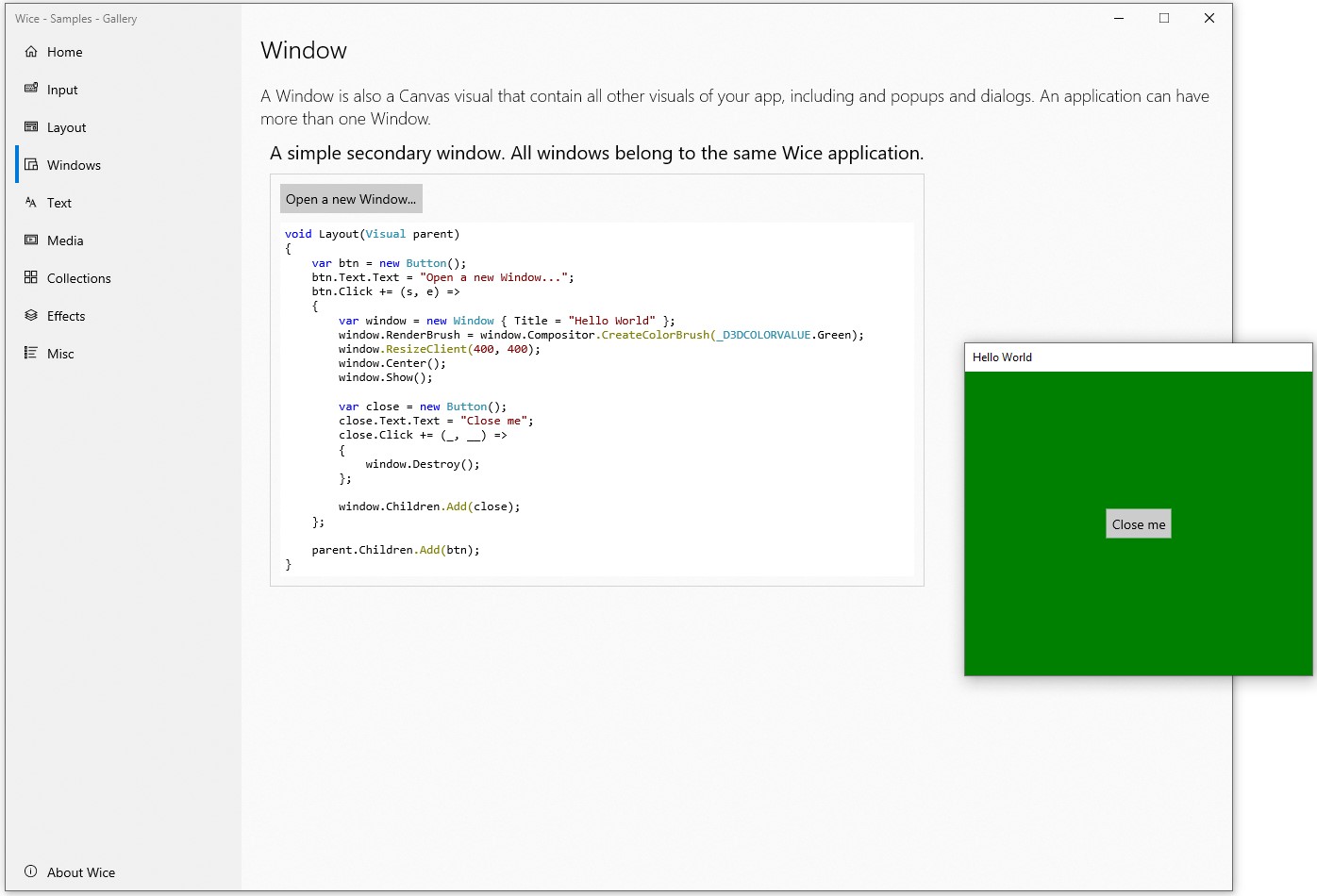Click Close me in Hello World window
This screenshot has width=1317, height=896.
point(1139,524)
